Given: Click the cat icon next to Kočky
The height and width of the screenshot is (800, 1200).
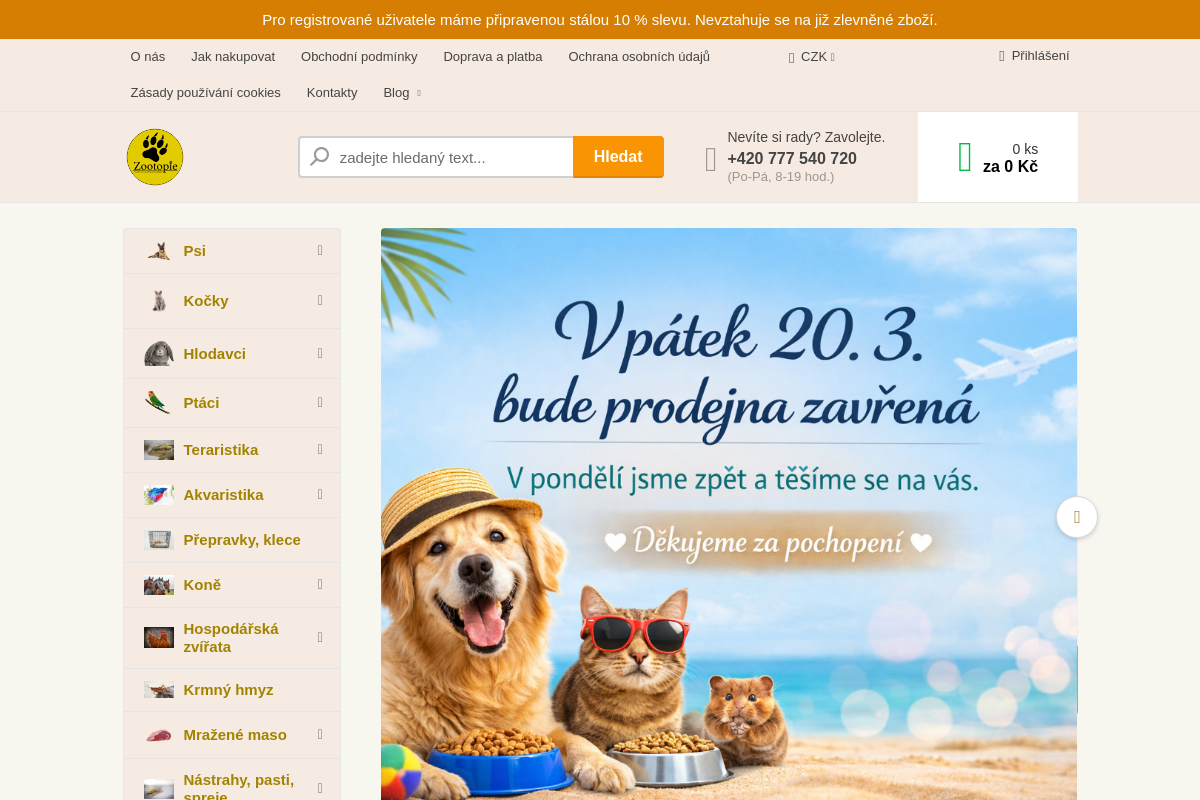Looking at the screenshot, I should tap(160, 300).
